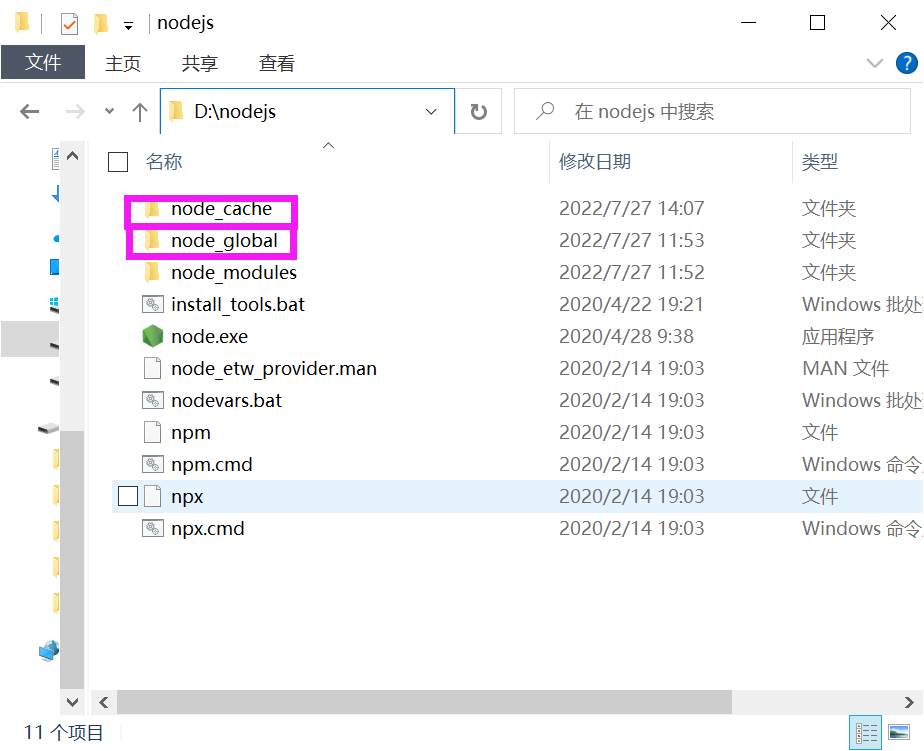Click the nodevars.bat file name

coord(226,400)
